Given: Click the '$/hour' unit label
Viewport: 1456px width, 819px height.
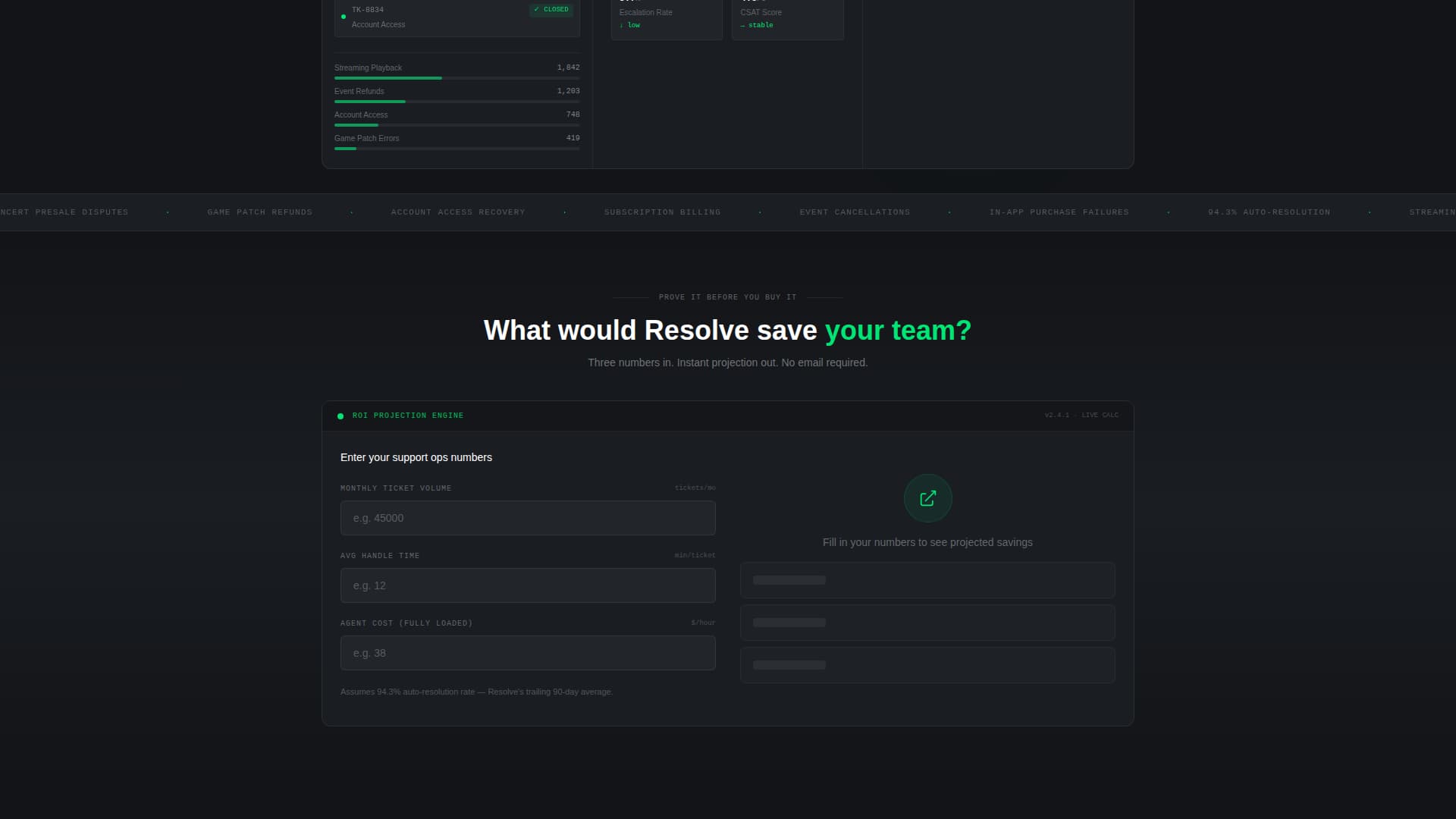Looking at the screenshot, I should tap(703, 623).
